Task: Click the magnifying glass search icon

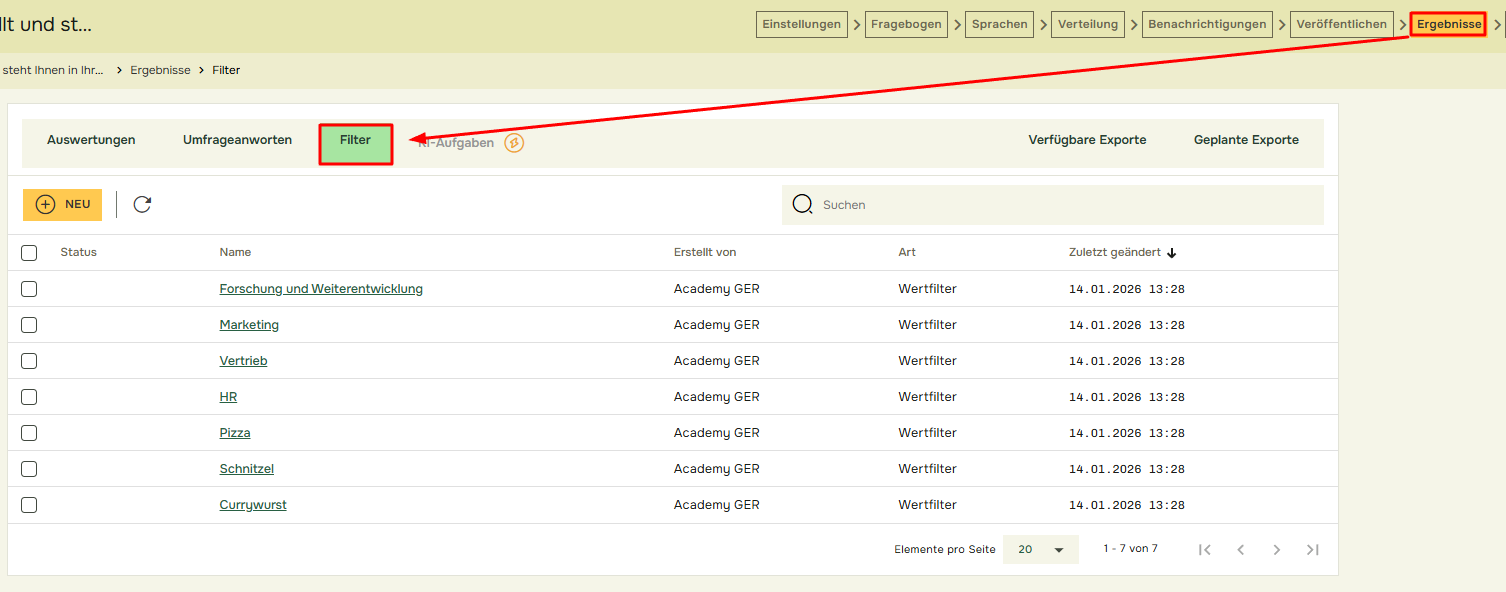Action: pyautogui.click(x=802, y=204)
